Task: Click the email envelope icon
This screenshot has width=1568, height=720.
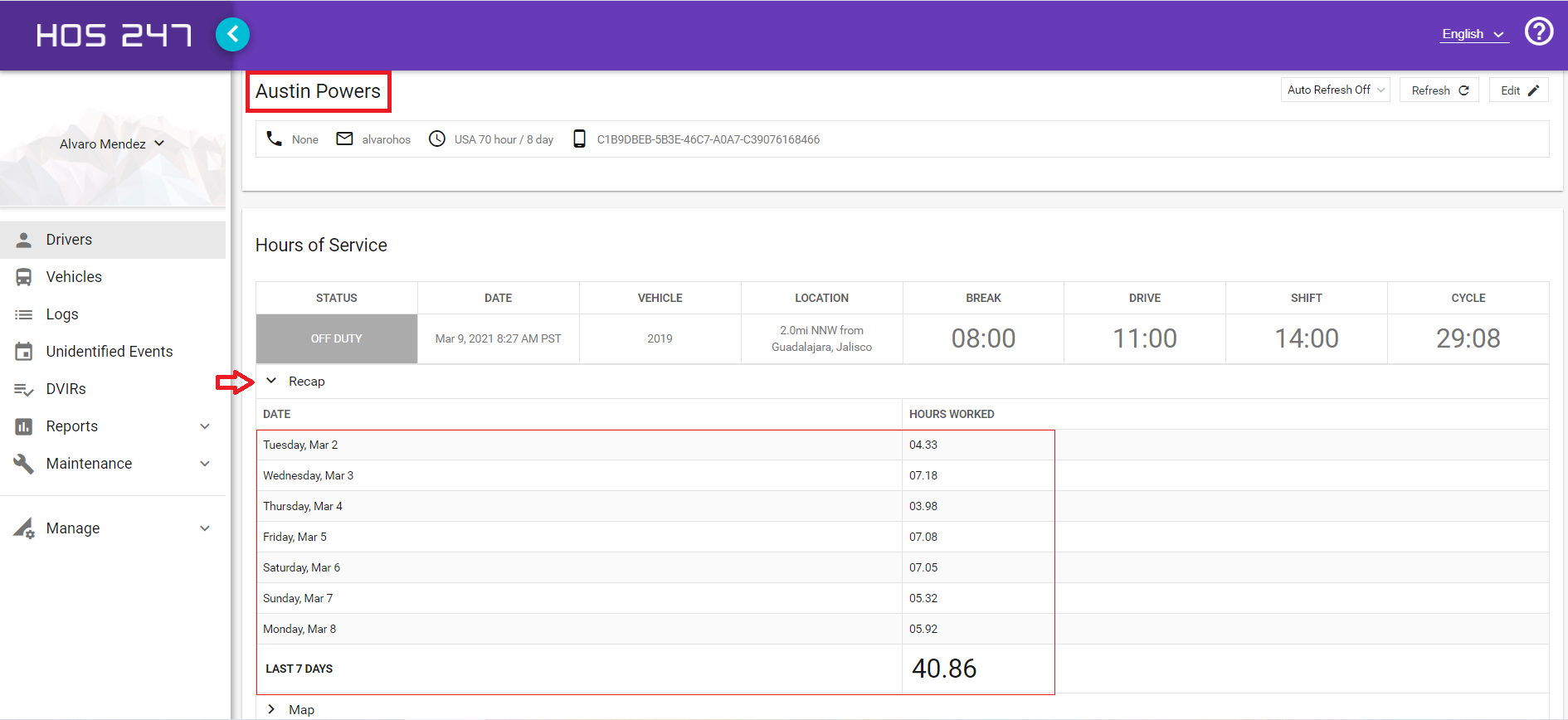Action: click(344, 139)
